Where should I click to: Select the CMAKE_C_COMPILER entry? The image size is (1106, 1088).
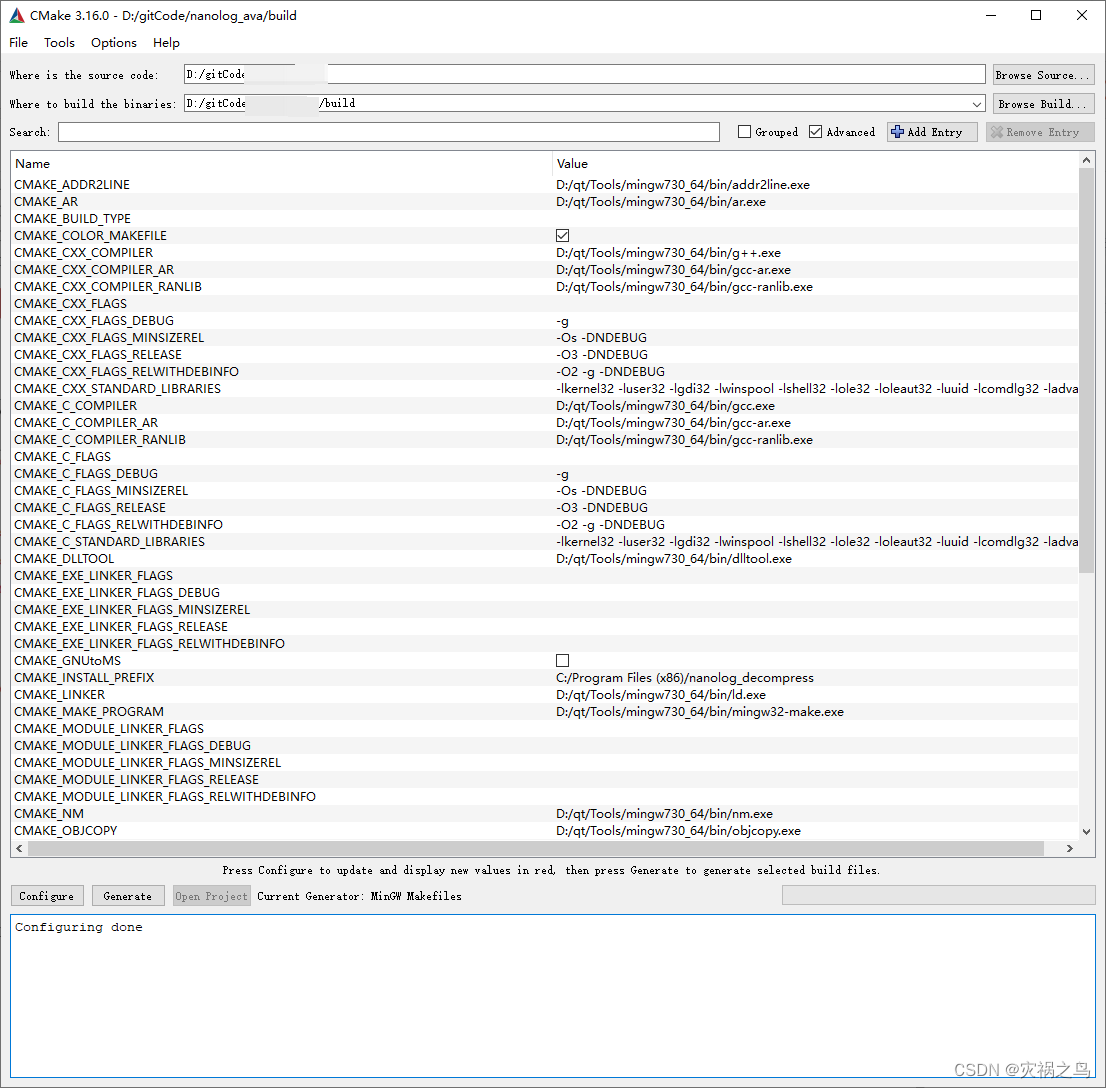click(x=75, y=406)
